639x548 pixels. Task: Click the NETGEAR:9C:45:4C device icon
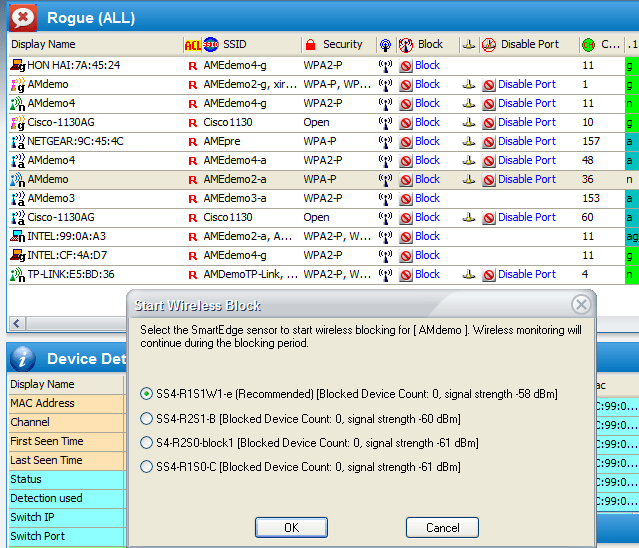[18, 141]
